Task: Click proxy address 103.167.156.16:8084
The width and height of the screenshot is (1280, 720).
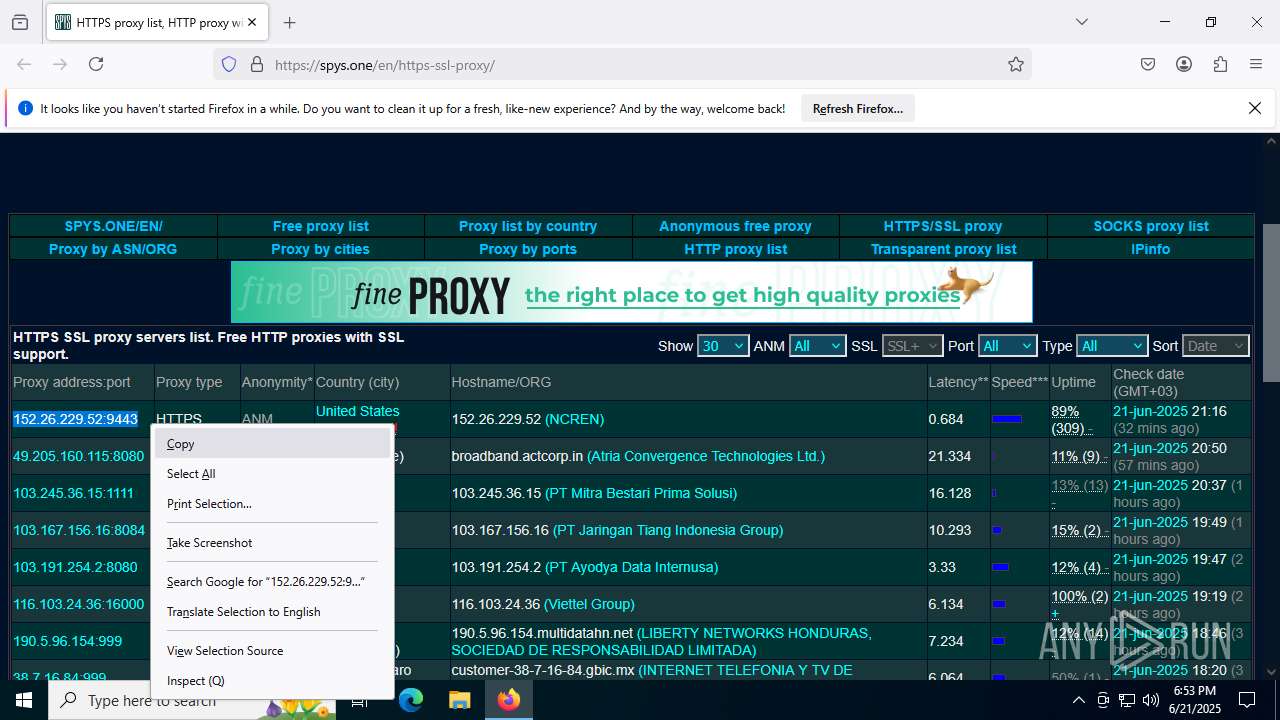Action: click(x=79, y=530)
